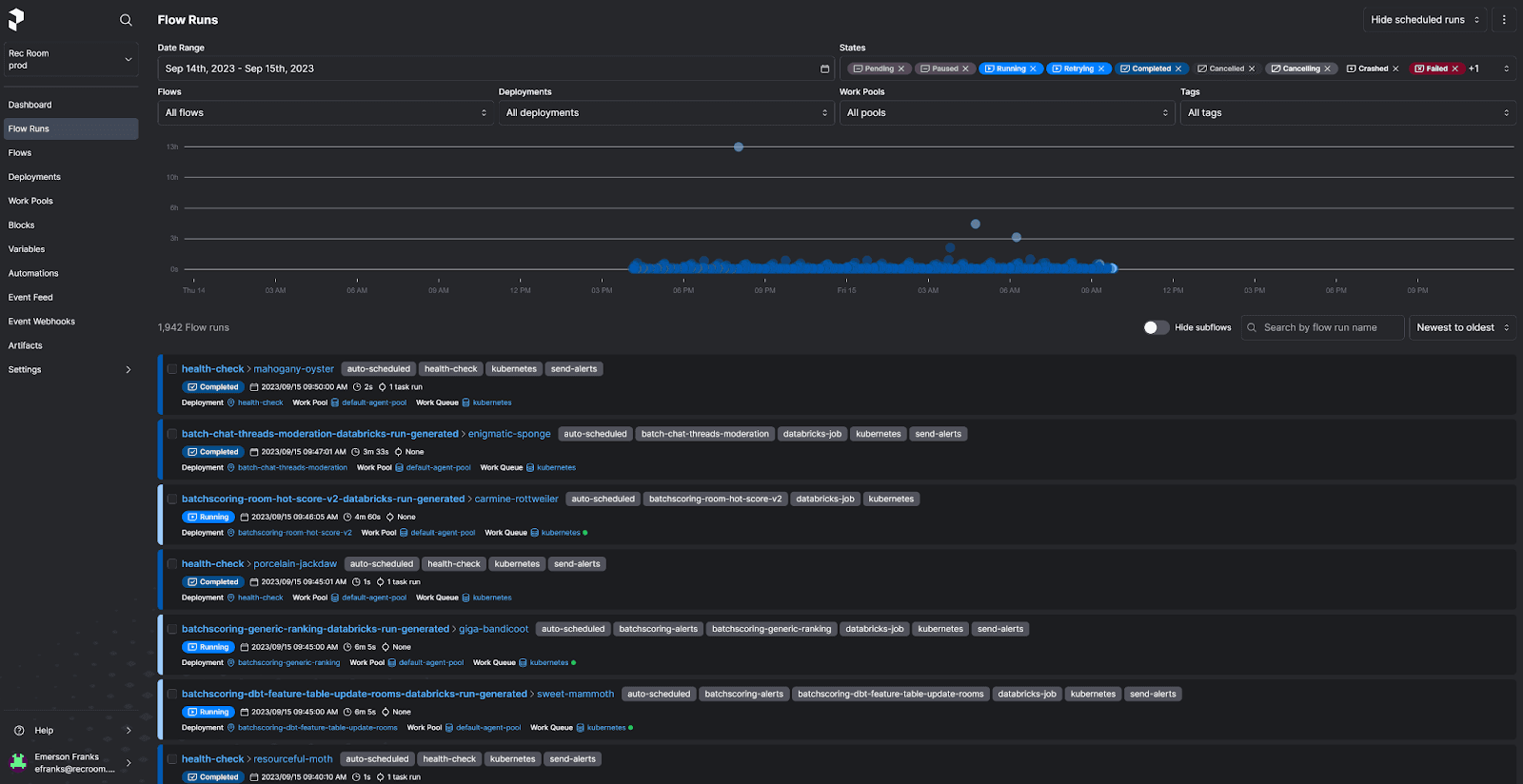Screen dimensions: 1523x784
Task: Select the enigmatic-sponge flow run checkbox
Action: pos(172,434)
